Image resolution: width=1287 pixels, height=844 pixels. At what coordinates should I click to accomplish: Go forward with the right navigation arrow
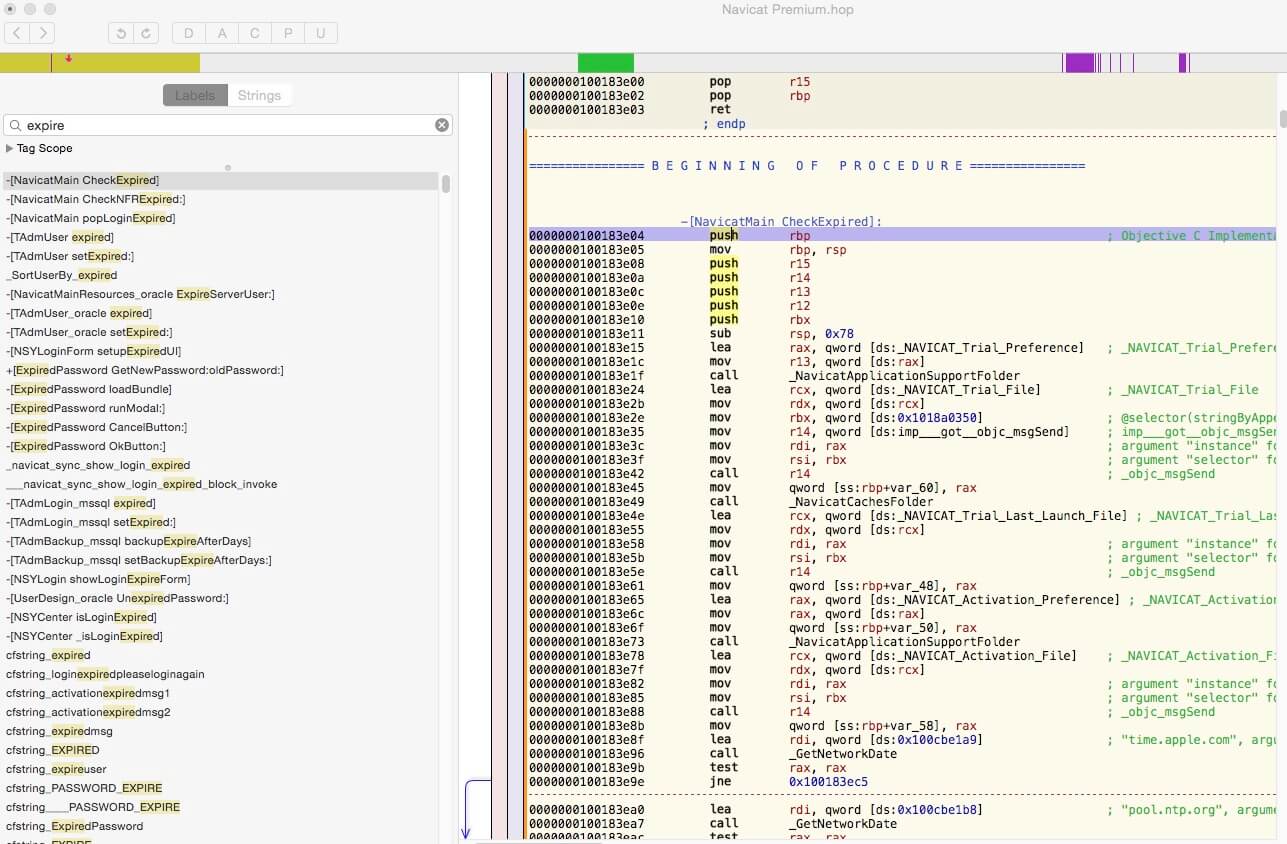pyautogui.click(x=43, y=33)
